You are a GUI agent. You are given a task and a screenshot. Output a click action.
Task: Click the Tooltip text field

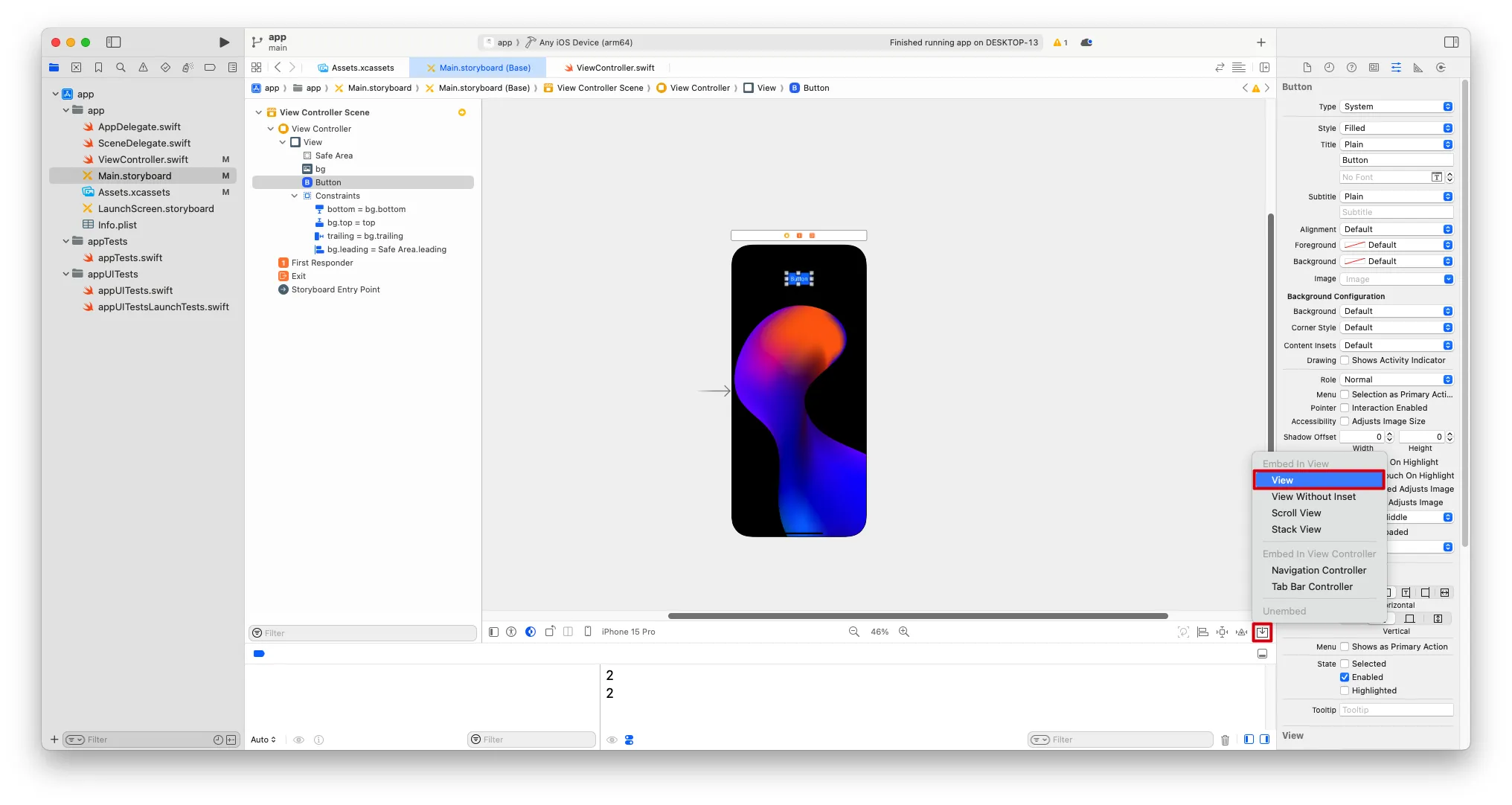point(1396,710)
